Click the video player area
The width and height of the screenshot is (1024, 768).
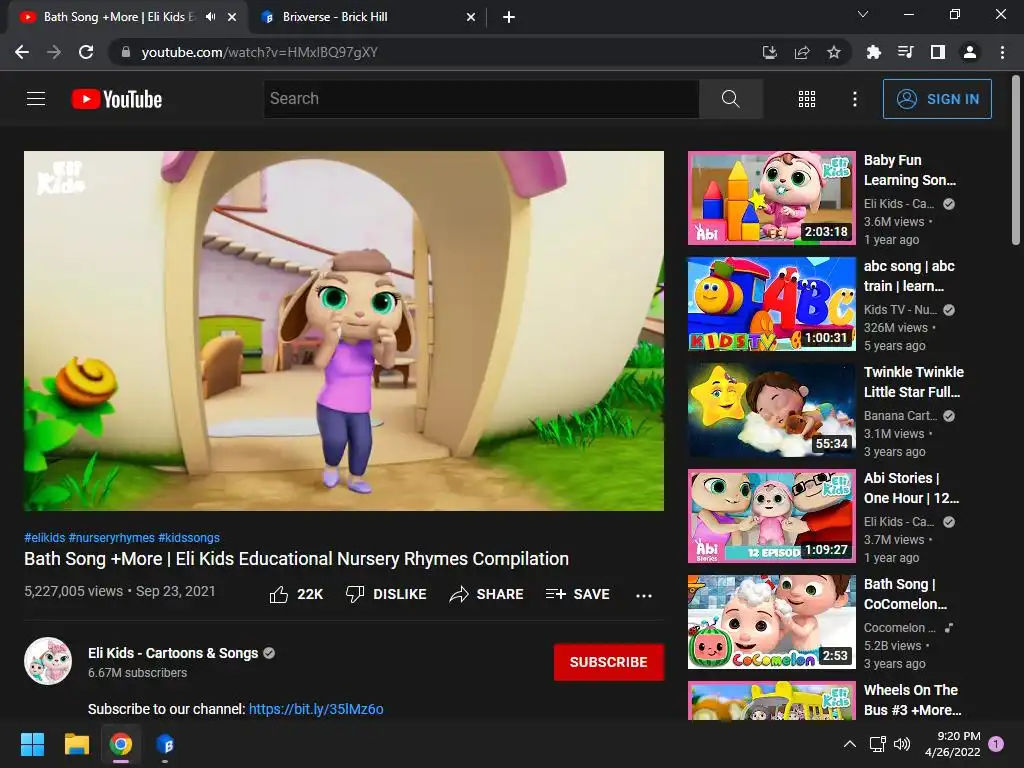(x=344, y=330)
